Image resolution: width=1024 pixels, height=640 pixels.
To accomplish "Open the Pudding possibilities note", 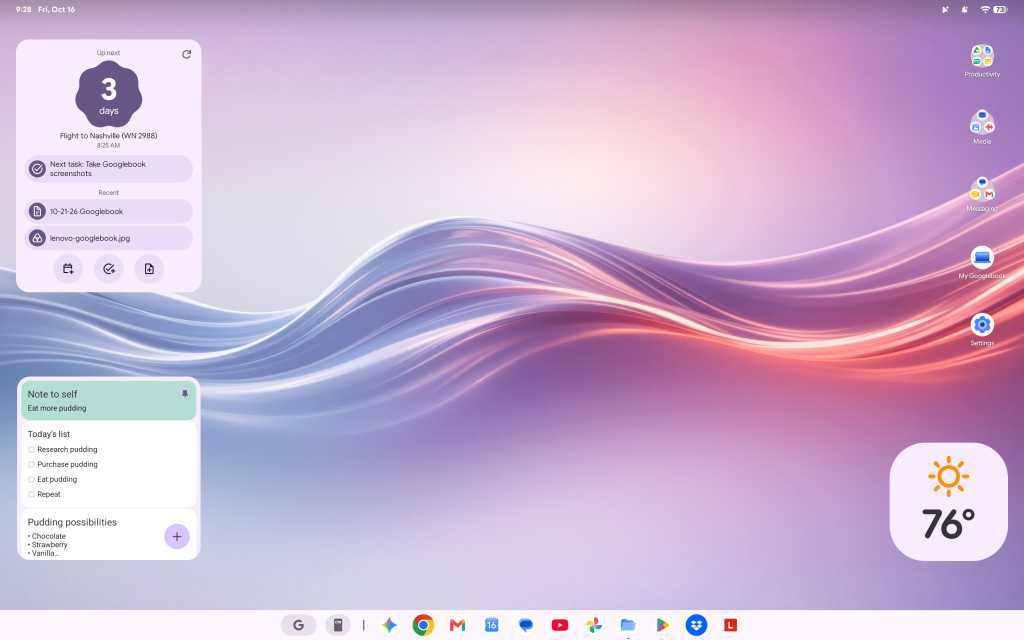I will coord(108,534).
